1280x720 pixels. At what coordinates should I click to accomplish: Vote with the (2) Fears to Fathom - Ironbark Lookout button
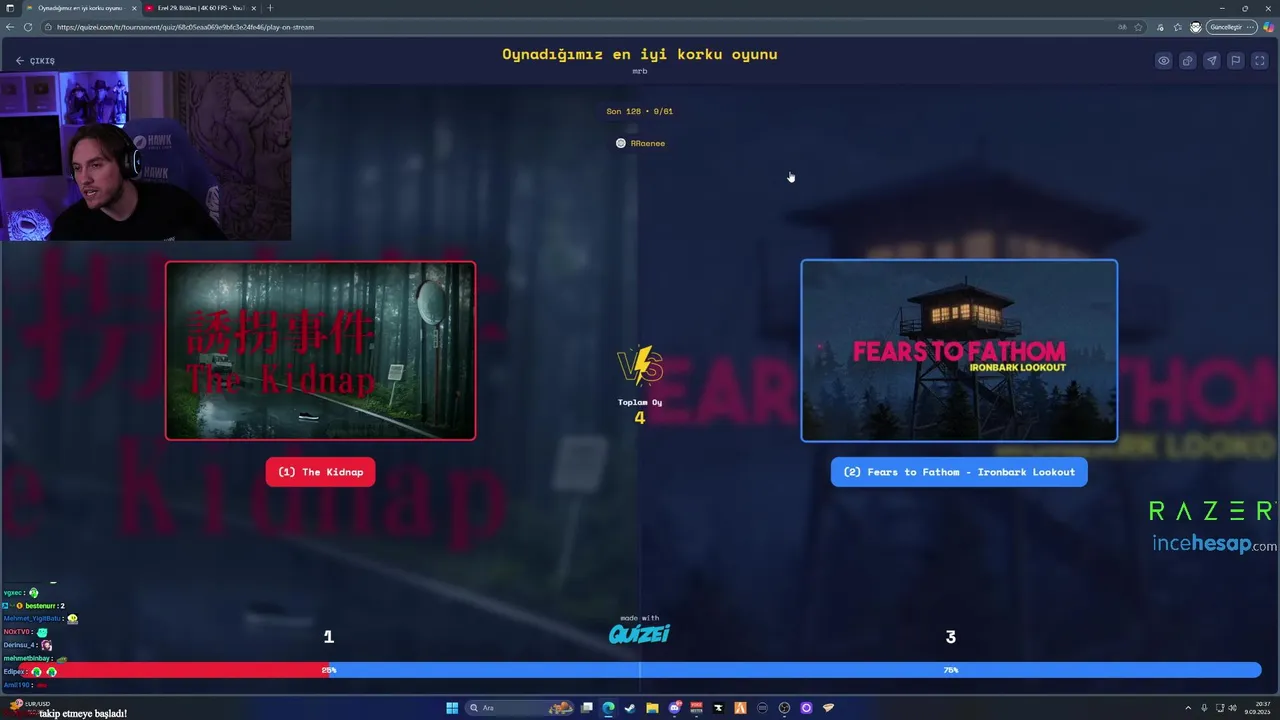tap(959, 472)
